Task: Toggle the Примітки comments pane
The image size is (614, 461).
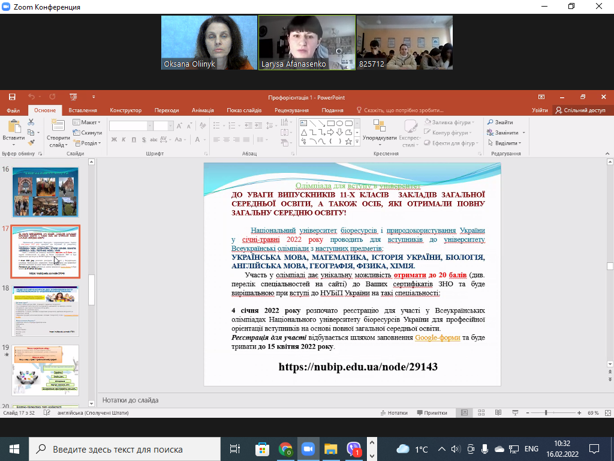Action: (432, 413)
